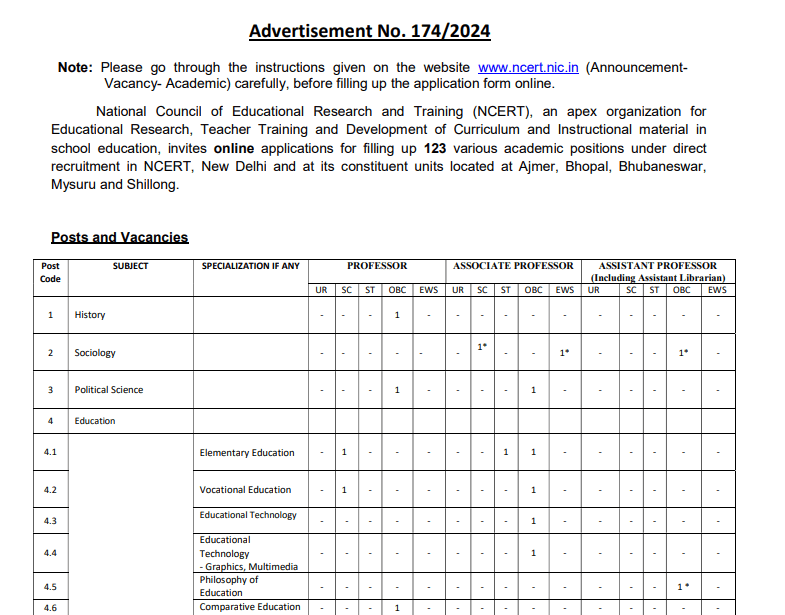Click the SUBJECT column header
This screenshot has height=615, width=785.
click(130, 266)
